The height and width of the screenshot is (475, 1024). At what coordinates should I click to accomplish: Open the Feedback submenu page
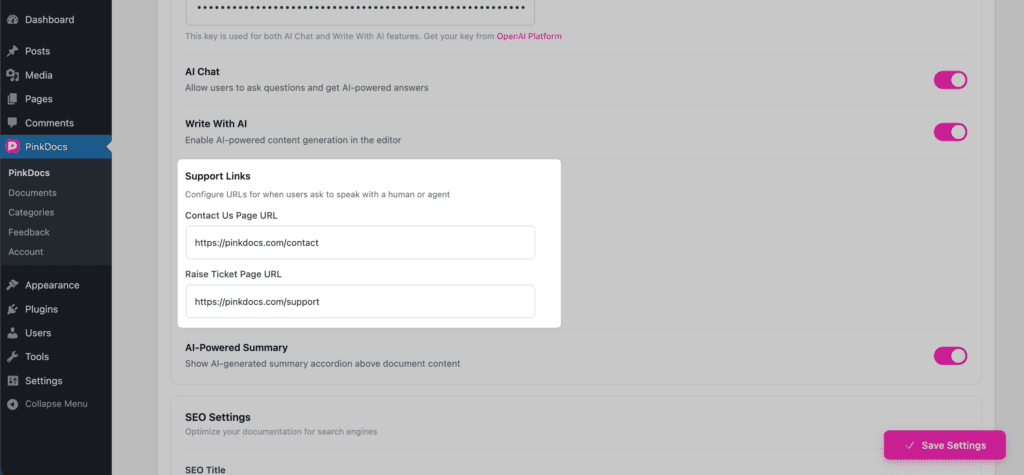coord(28,232)
